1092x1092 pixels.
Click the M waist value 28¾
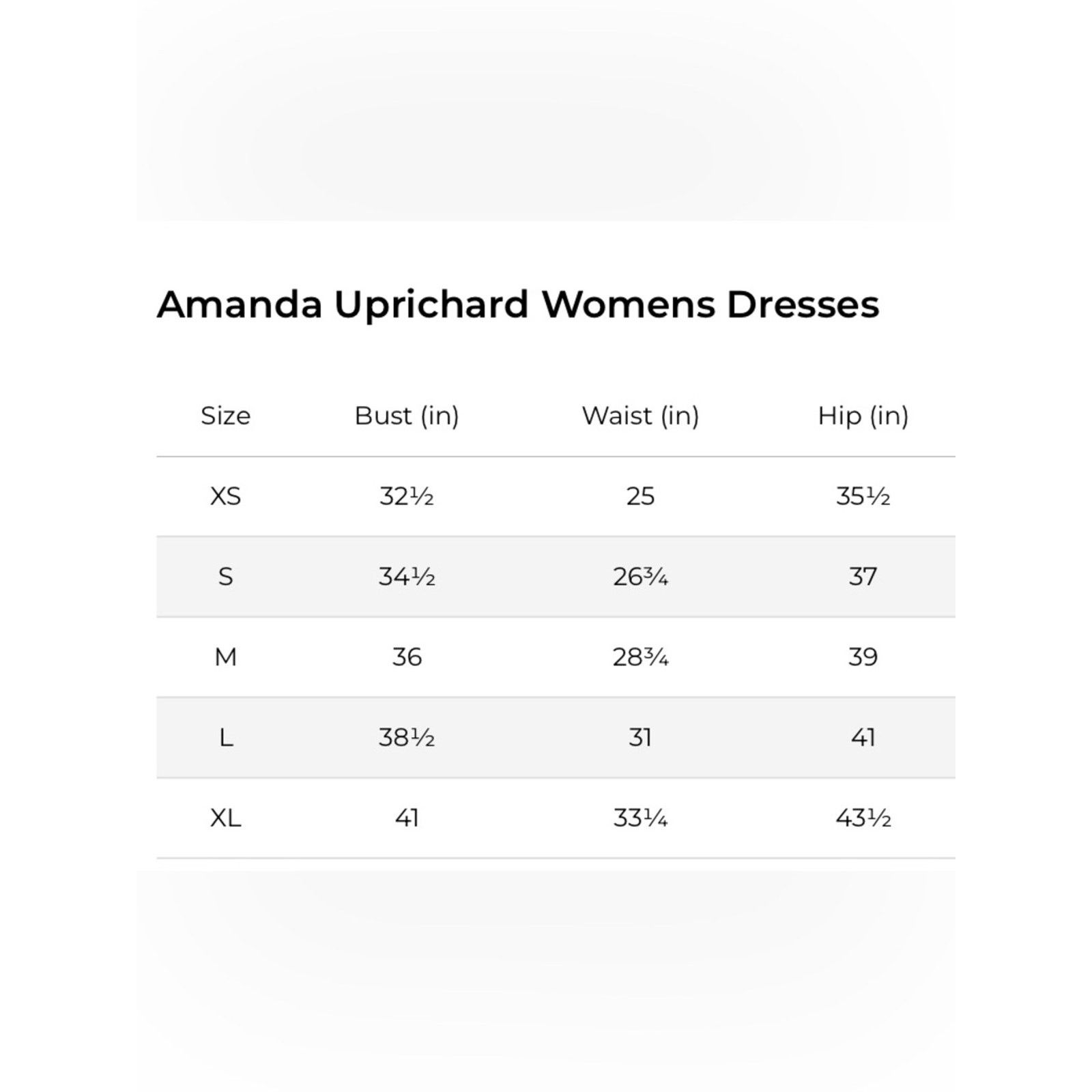[640, 657]
